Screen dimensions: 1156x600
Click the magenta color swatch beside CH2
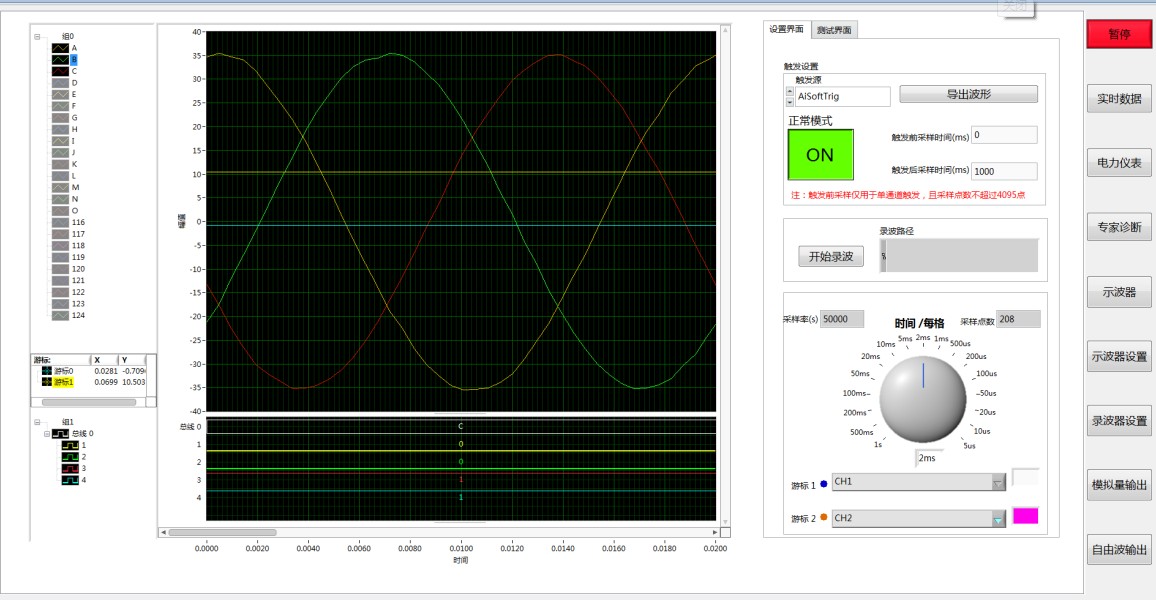coord(1026,516)
